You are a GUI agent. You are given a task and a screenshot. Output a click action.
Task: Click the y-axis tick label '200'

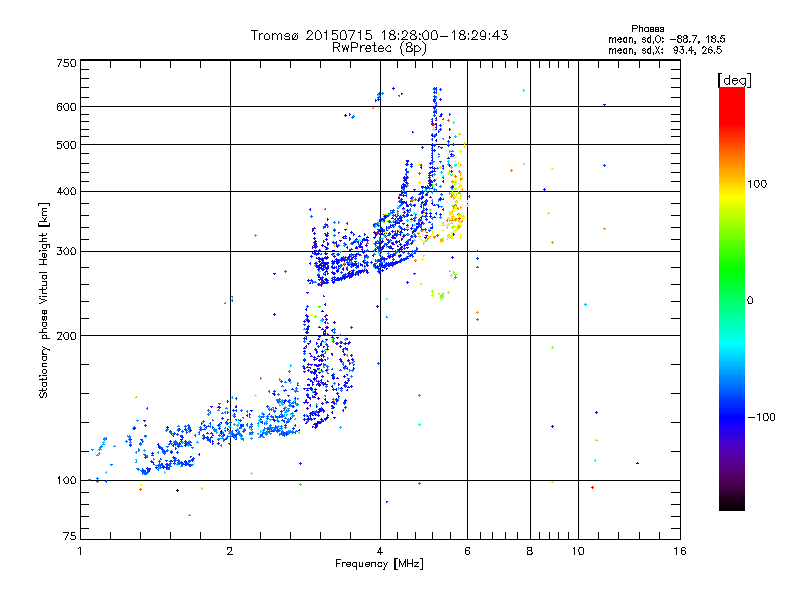tap(66, 336)
